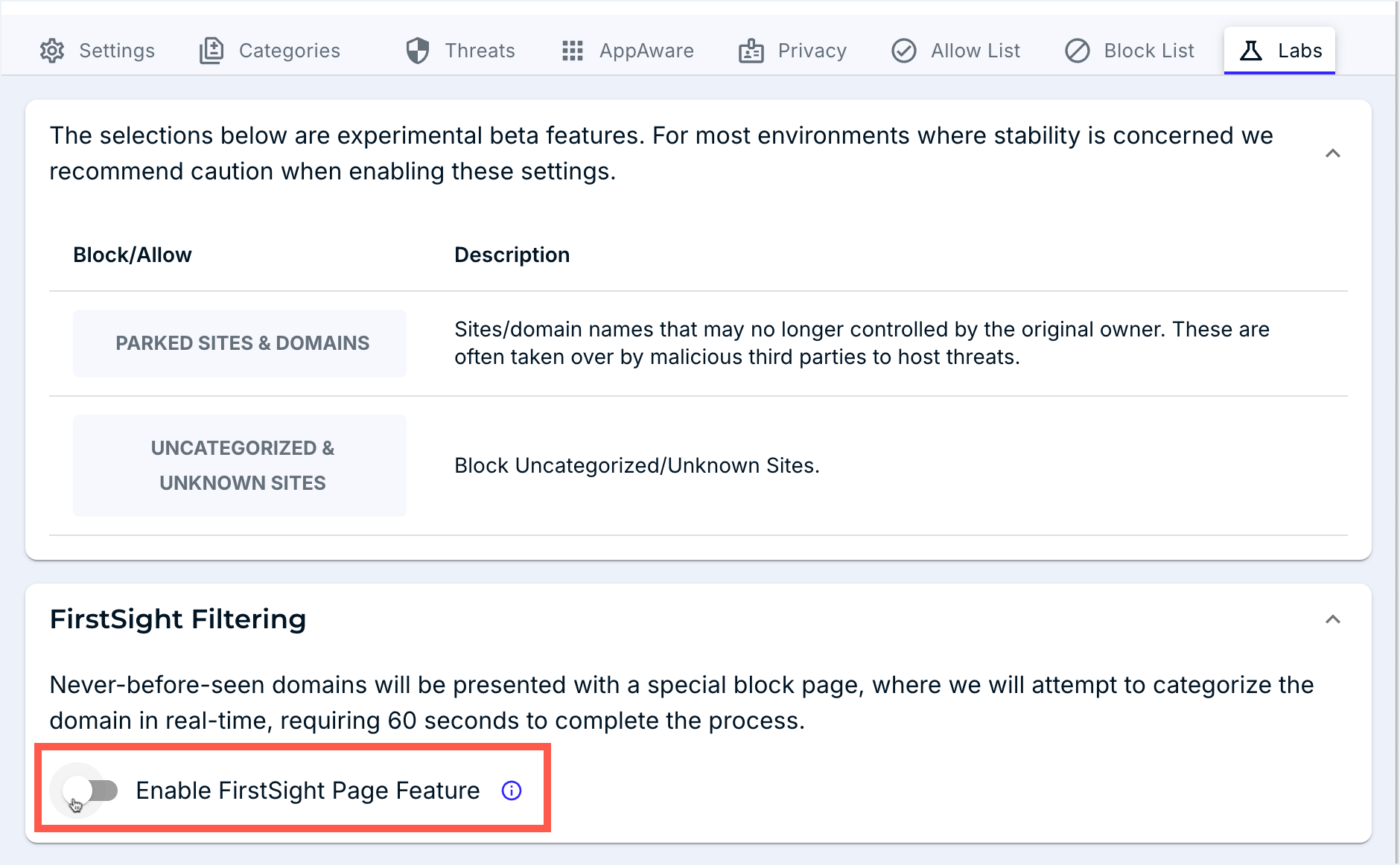Click the Allow List checkmark icon
Screen dimensions: 1400x865
903,51
